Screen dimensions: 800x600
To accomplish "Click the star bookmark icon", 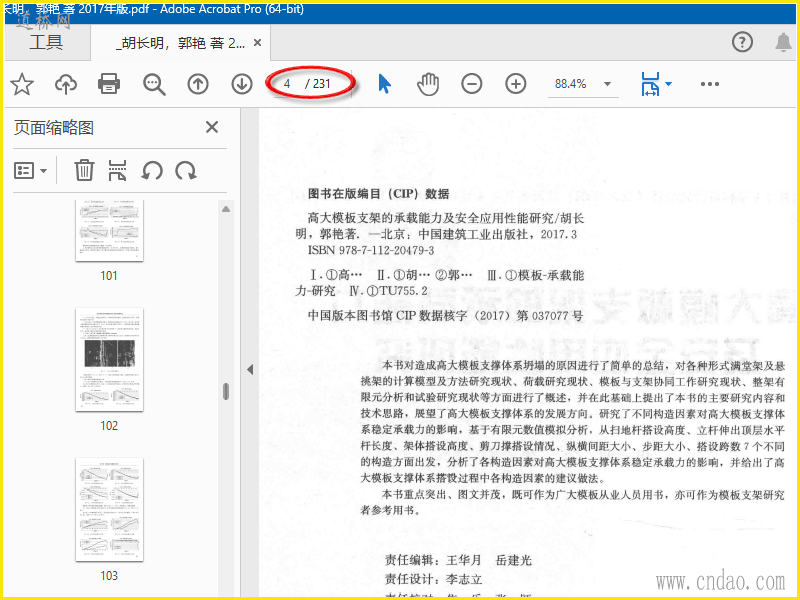I will [22, 84].
